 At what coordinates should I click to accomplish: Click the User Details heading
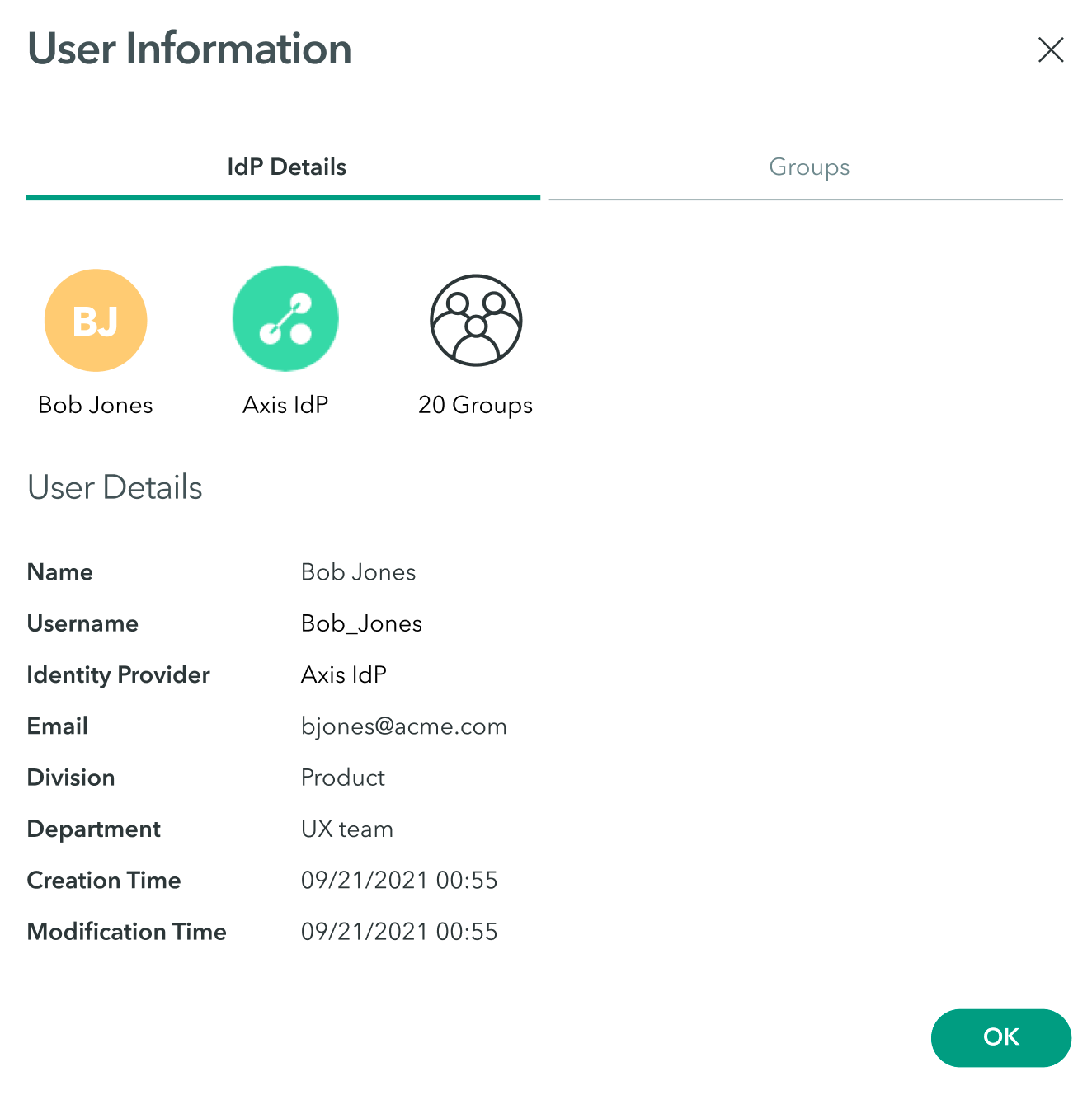pyautogui.click(x=115, y=487)
